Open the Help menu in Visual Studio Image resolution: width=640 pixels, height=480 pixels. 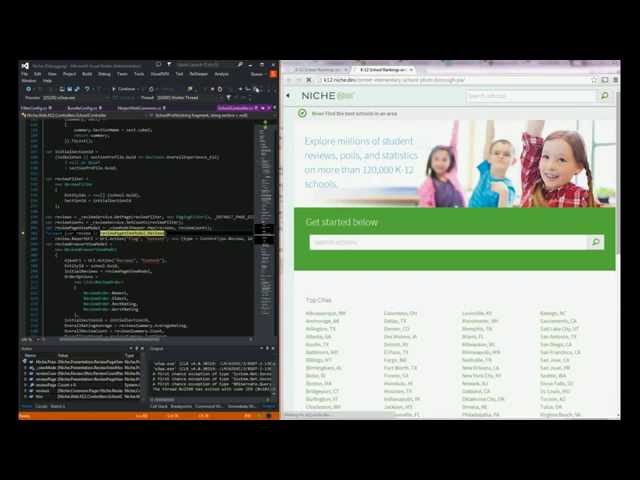coord(47,81)
